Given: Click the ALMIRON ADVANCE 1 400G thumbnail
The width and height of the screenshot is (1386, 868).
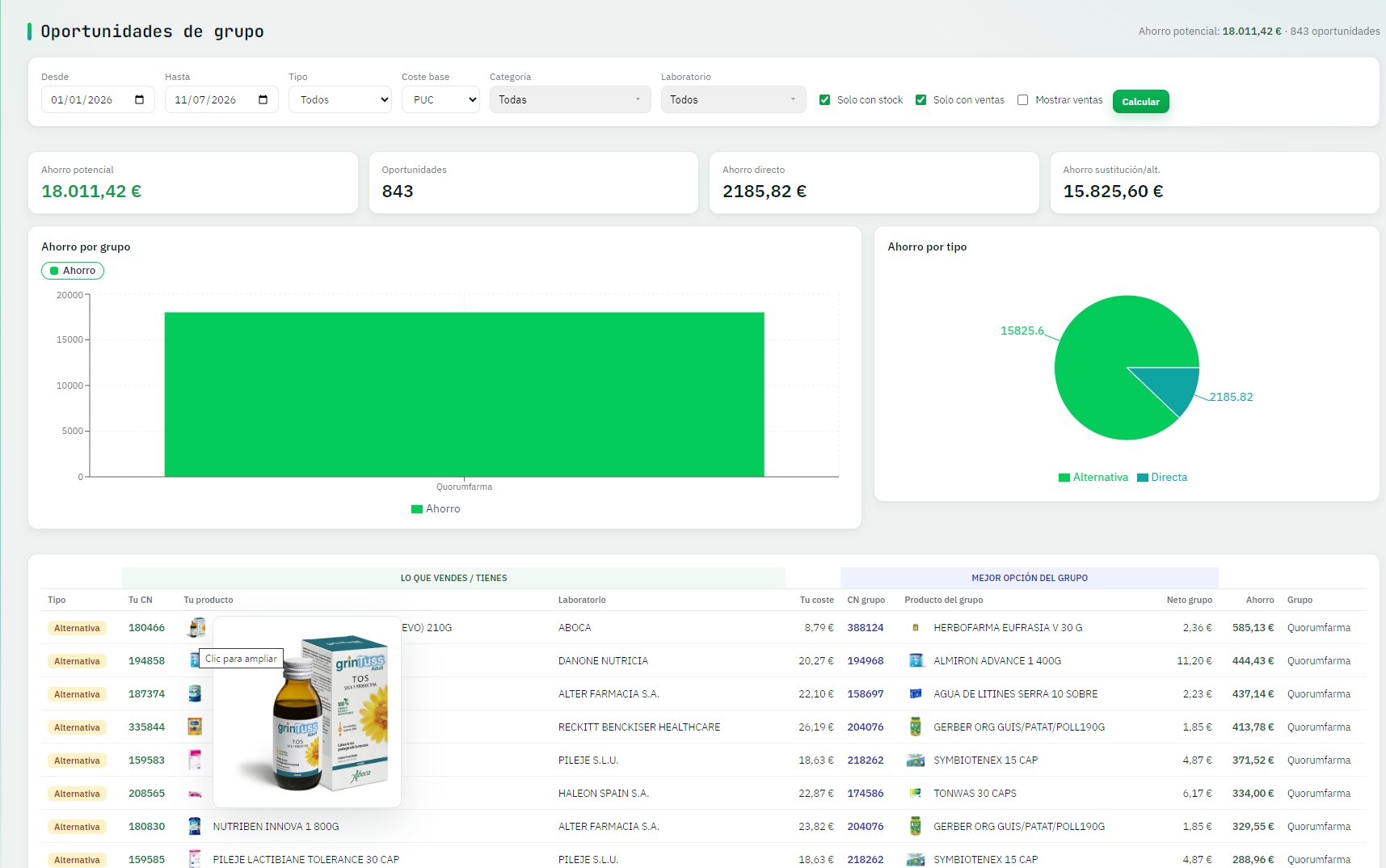Looking at the screenshot, I should click(916, 661).
